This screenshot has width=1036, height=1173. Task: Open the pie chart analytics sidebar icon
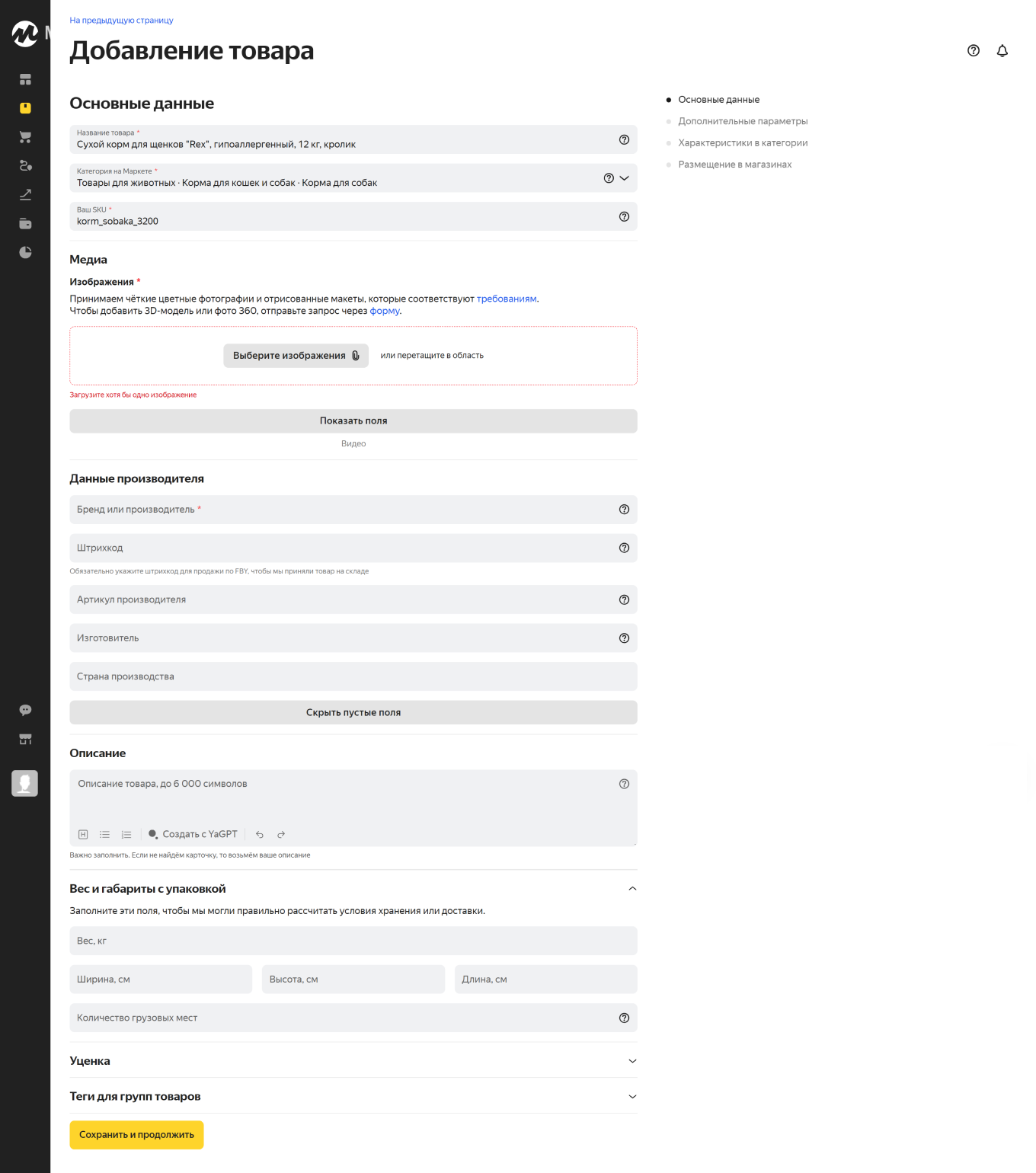[x=25, y=253]
